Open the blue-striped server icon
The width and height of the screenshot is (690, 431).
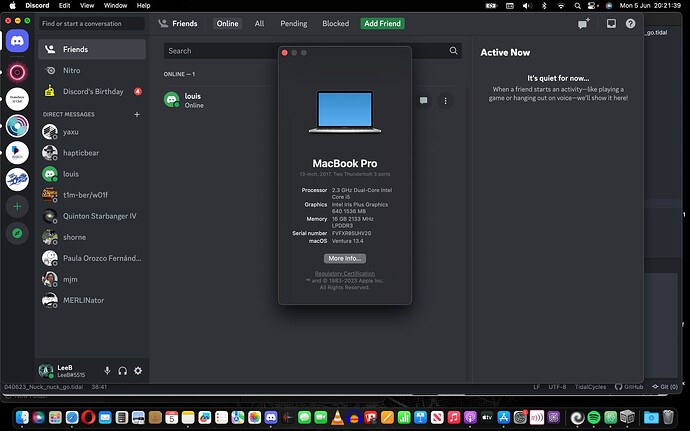coord(17,180)
